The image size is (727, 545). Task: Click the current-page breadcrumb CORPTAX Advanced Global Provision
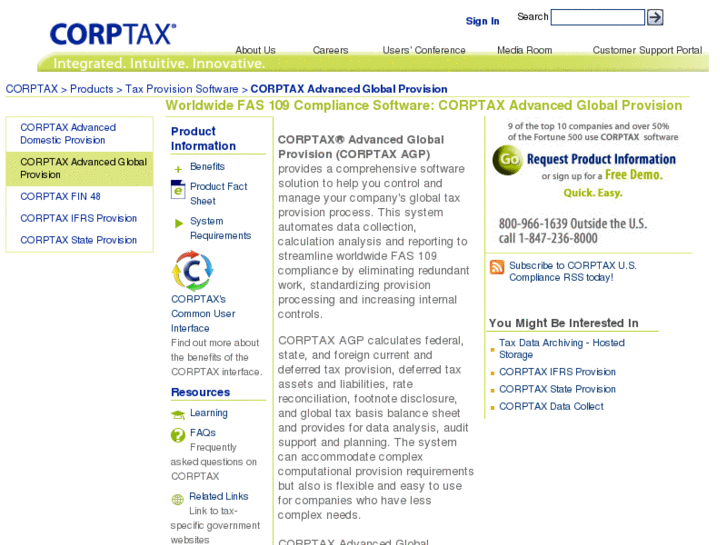point(349,89)
